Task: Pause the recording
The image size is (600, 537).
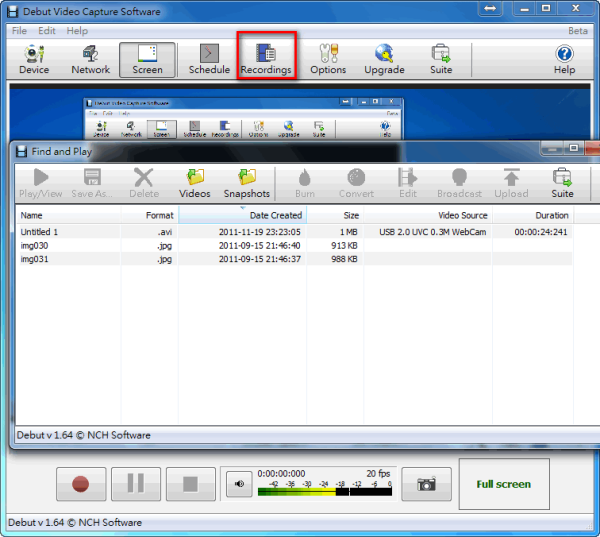Action: pos(136,484)
